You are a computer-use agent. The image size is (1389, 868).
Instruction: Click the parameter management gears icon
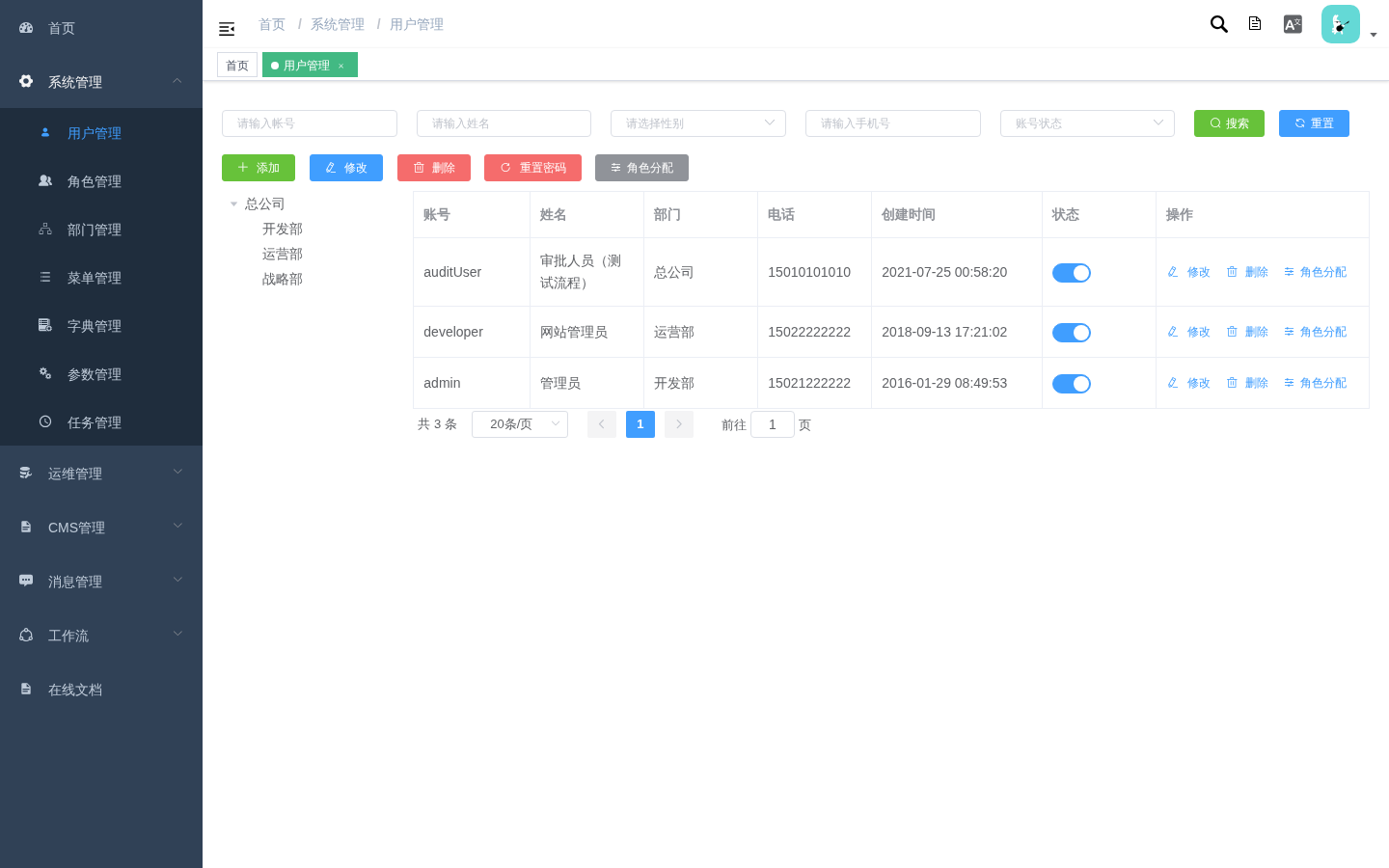45,373
